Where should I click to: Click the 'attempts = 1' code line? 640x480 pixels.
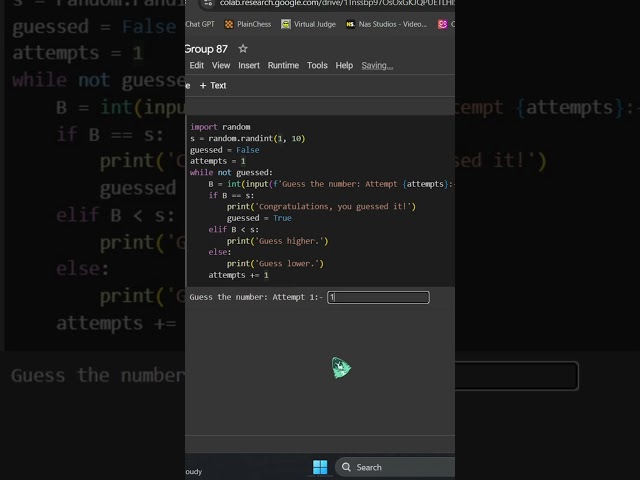(218, 161)
